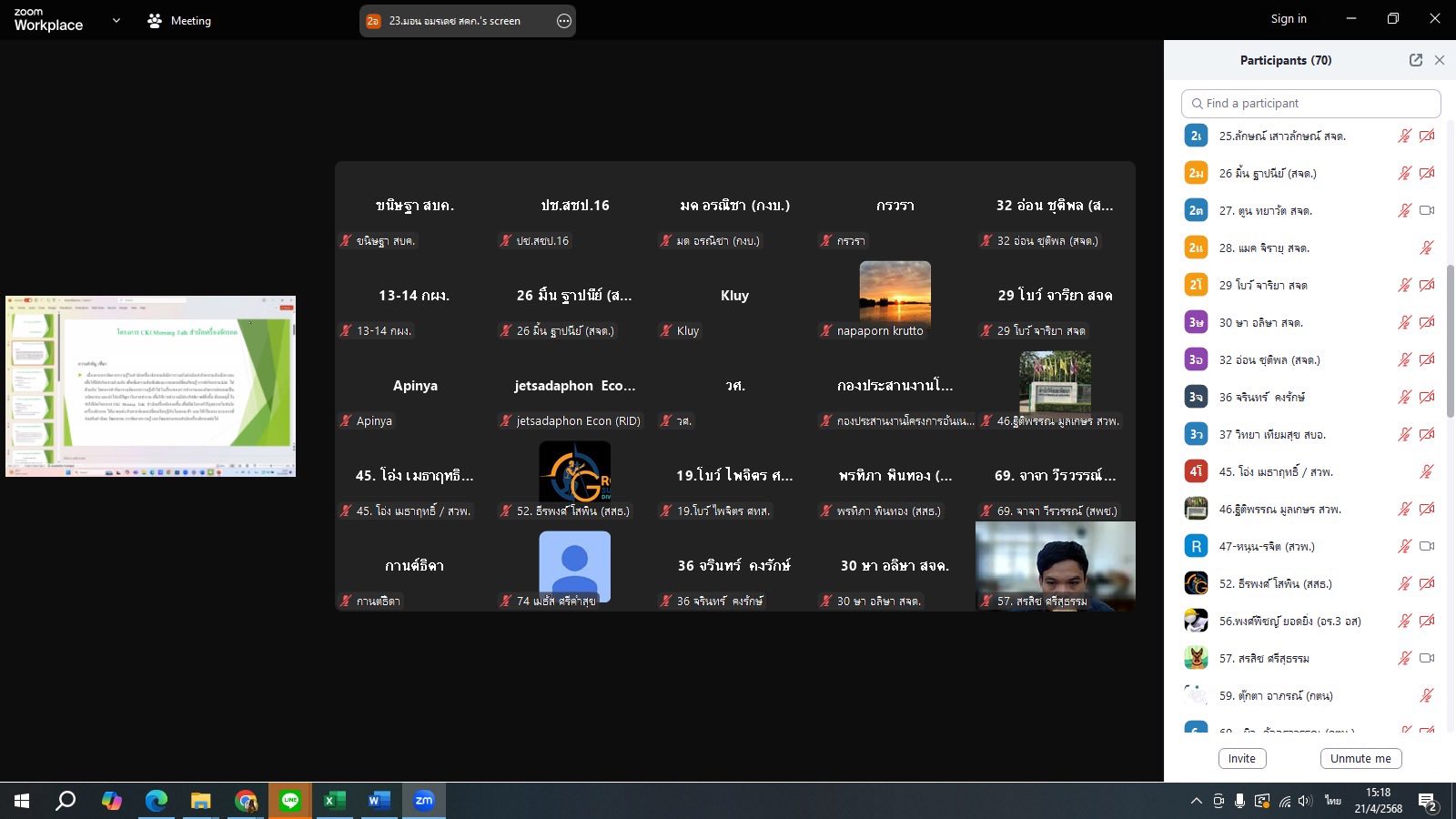Toggle the camera icon for 47-หนุน-รจิต
The height and width of the screenshot is (819, 1456).
(1426, 546)
